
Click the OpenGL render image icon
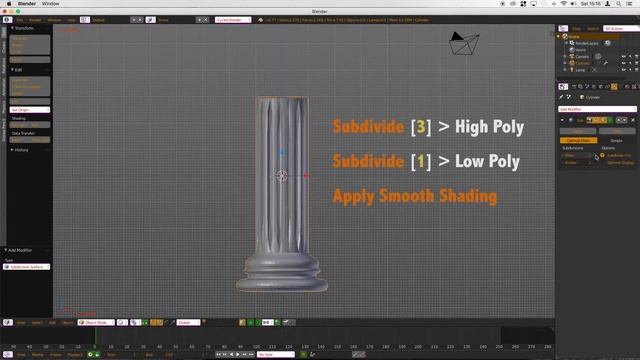[286, 322]
